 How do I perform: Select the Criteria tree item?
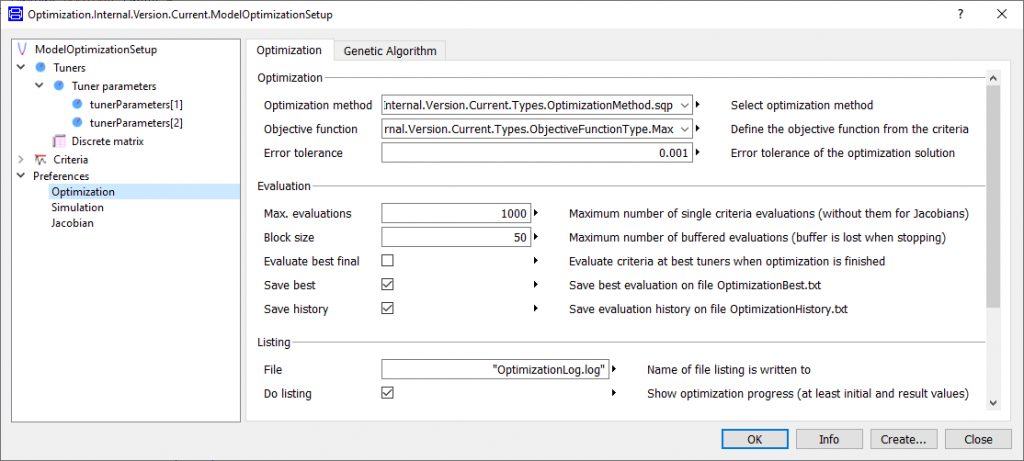point(71,159)
